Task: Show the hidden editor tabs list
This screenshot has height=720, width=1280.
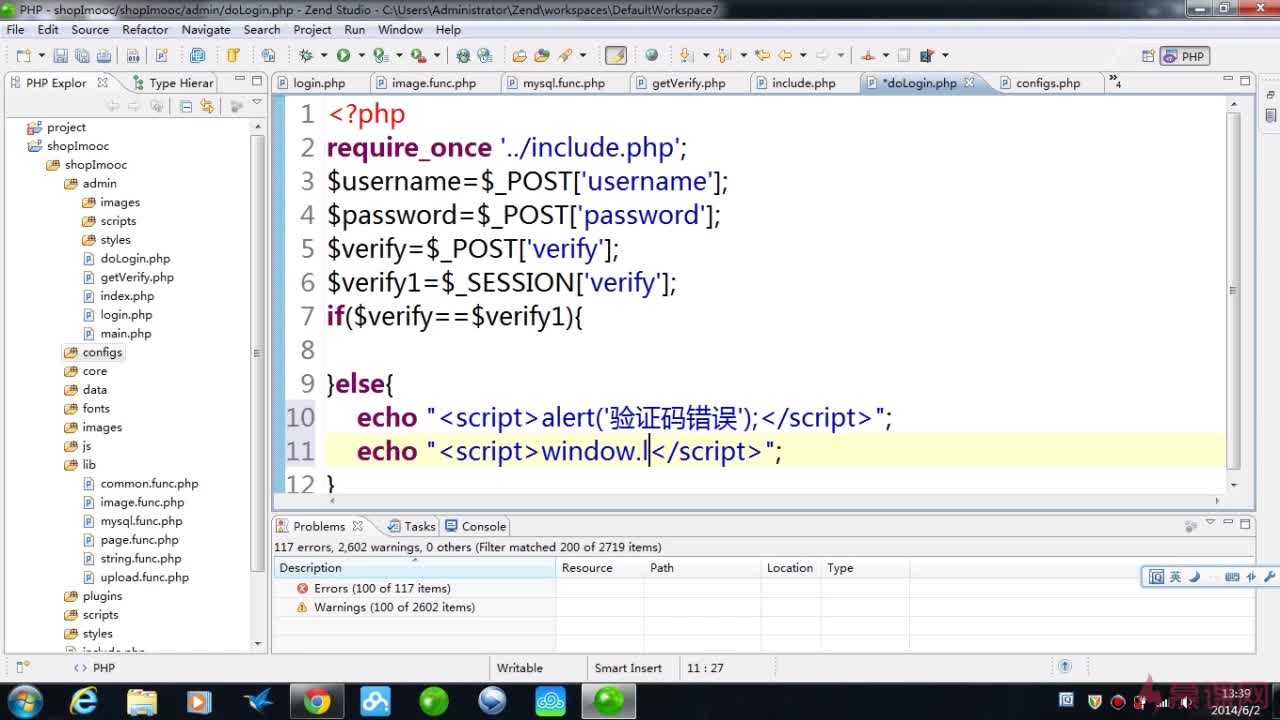Action: tap(1115, 83)
